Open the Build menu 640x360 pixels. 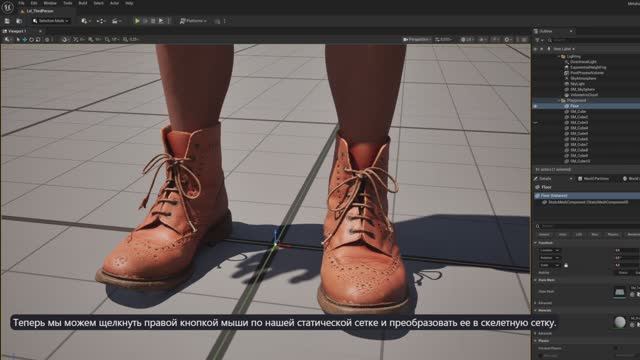click(x=83, y=3)
